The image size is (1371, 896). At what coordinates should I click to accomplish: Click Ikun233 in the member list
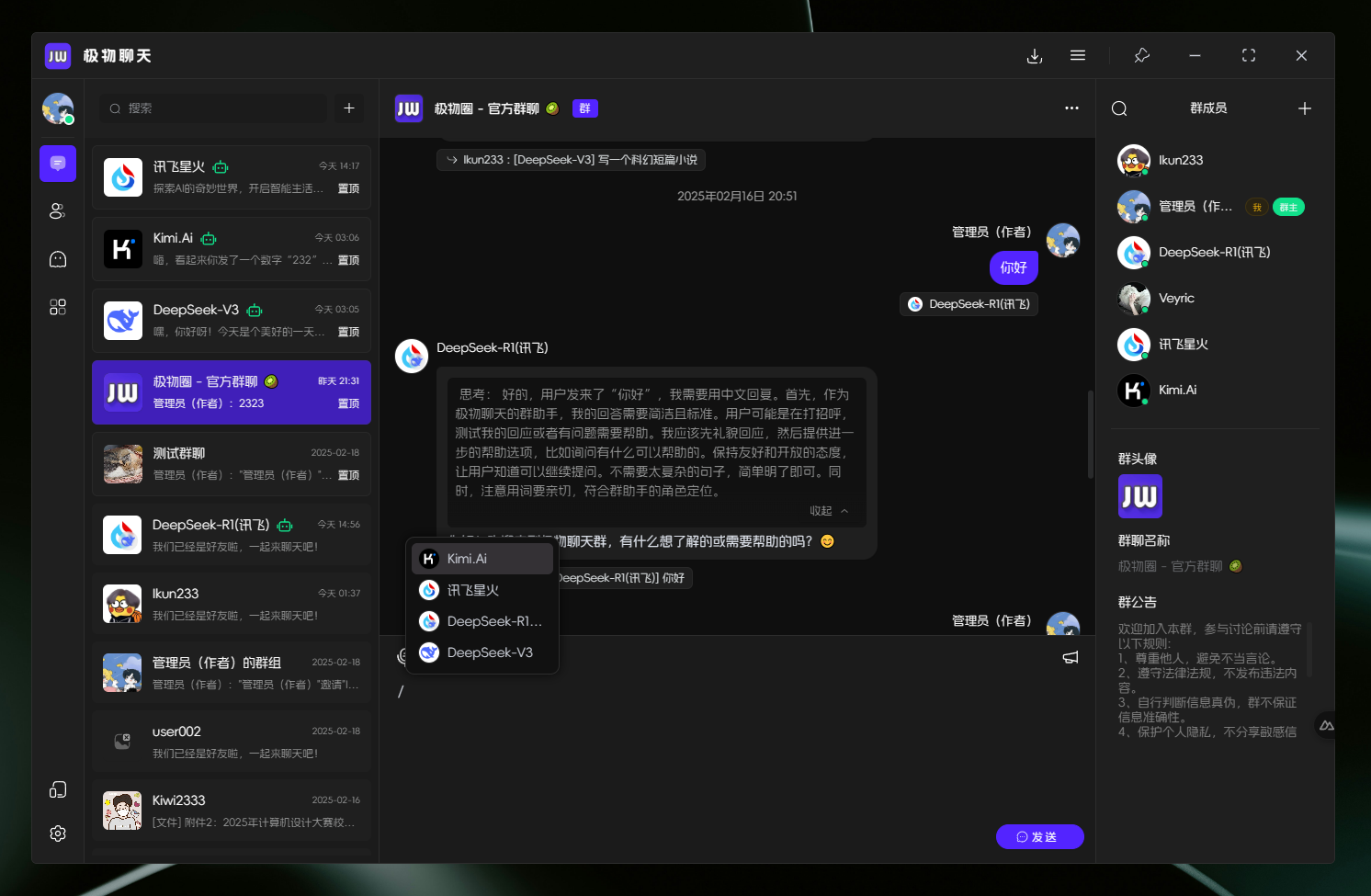1214,161
